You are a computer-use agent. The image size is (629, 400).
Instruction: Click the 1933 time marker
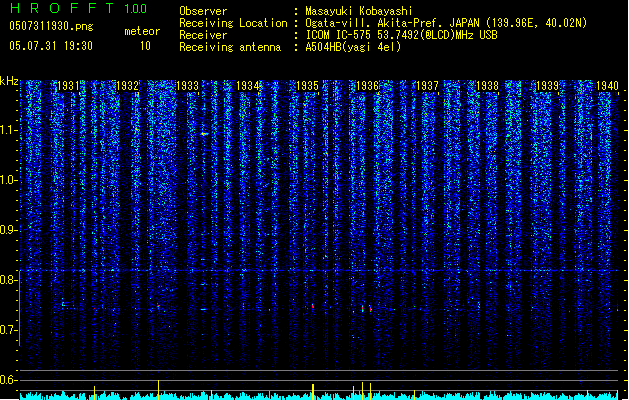pos(188,86)
